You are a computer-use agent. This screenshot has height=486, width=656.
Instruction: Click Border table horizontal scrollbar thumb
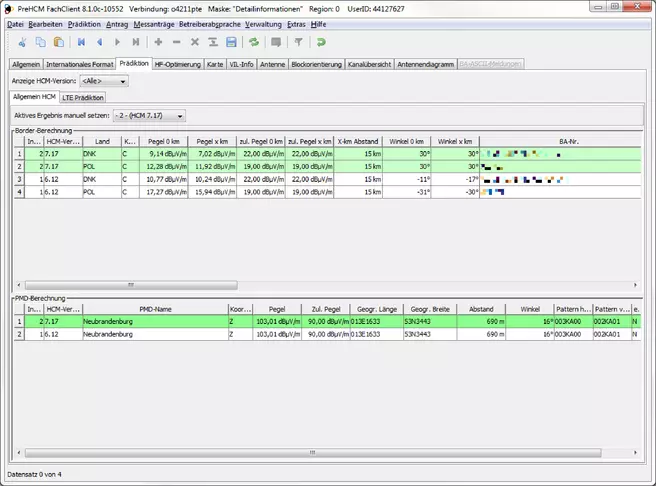tap(131, 285)
